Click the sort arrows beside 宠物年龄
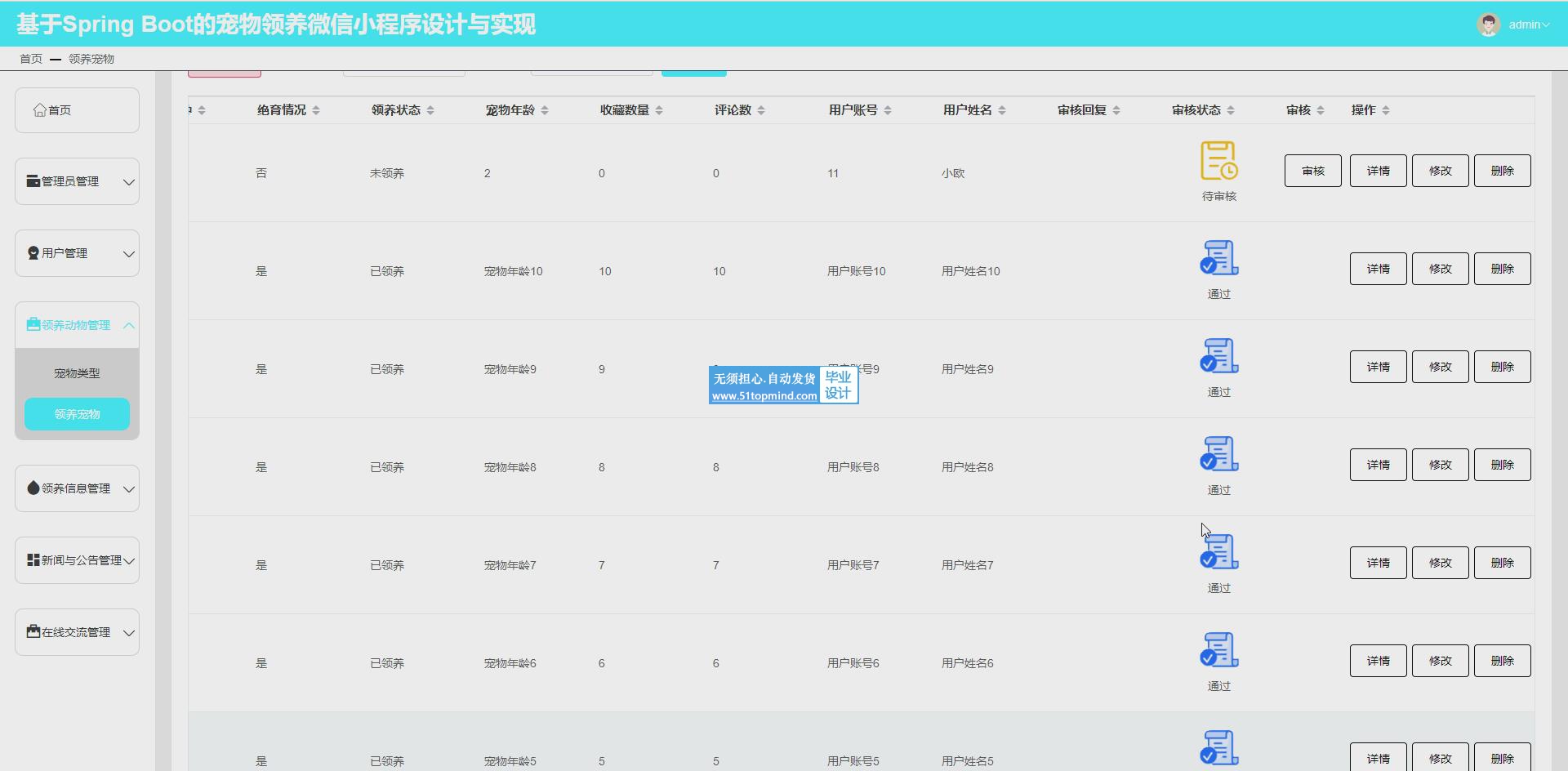 pyautogui.click(x=545, y=110)
